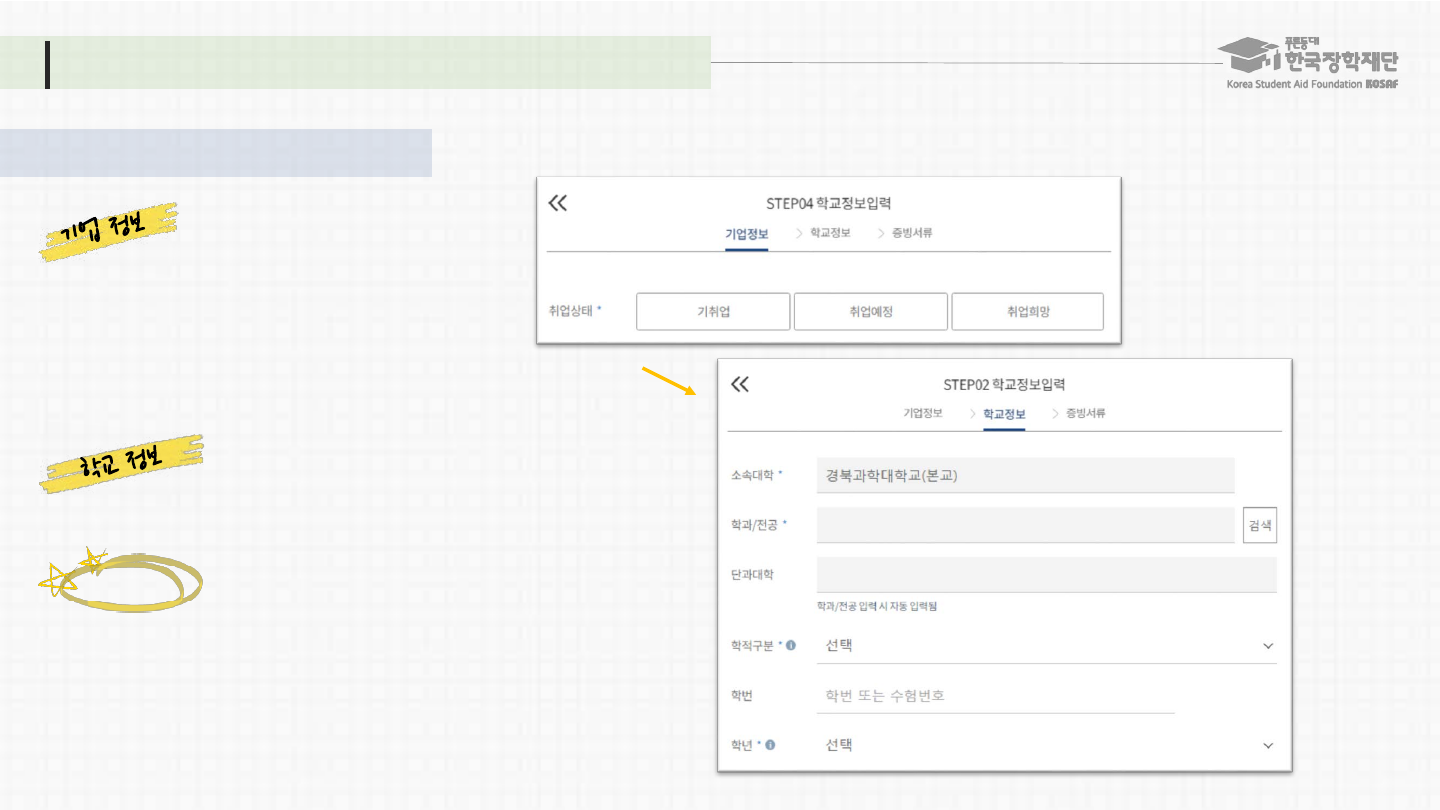
Task: Select the 취업예정 employment status option
Action: [870, 312]
